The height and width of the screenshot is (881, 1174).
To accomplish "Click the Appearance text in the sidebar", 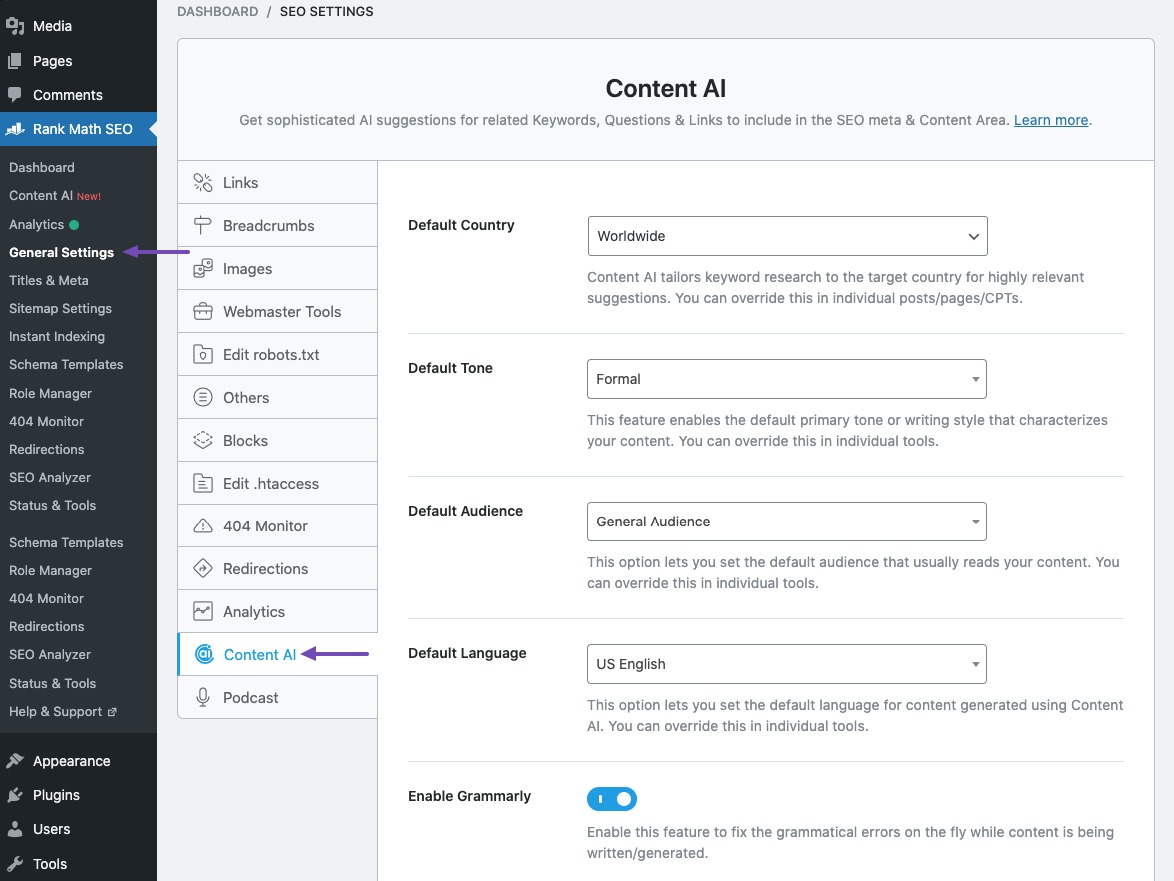I will 71,760.
